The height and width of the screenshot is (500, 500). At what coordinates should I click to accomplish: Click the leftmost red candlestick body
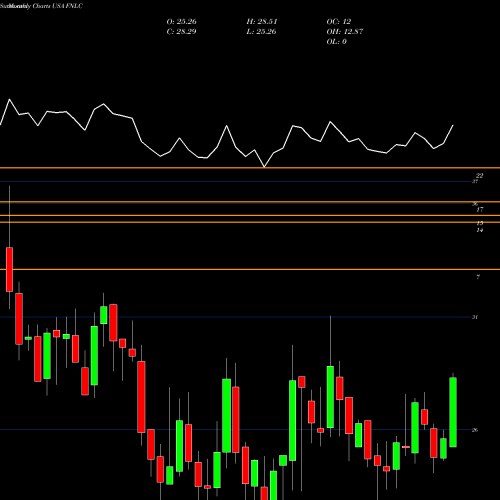coord(9,269)
